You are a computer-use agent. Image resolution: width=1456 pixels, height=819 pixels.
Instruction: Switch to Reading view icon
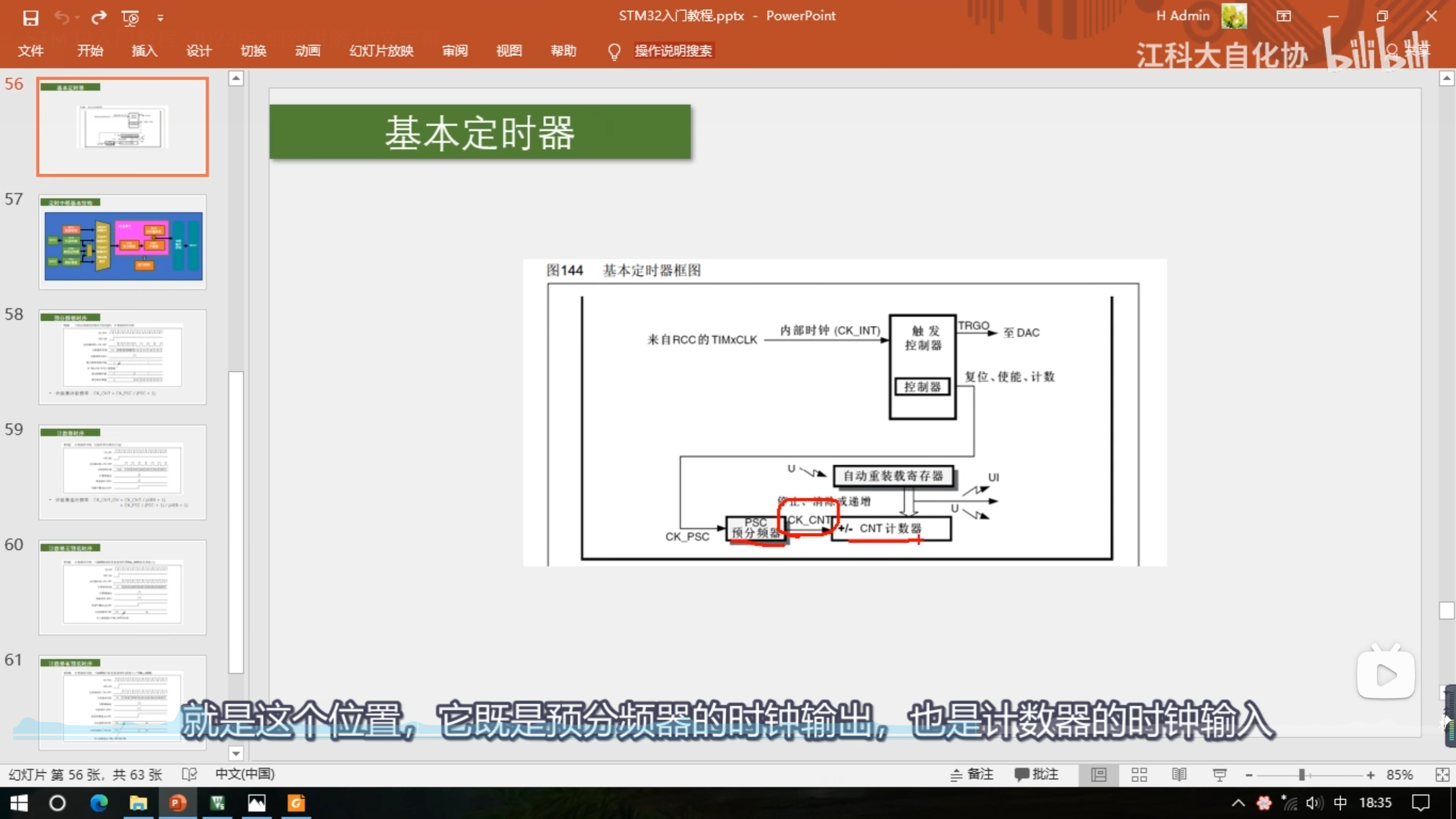coord(1179,775)
